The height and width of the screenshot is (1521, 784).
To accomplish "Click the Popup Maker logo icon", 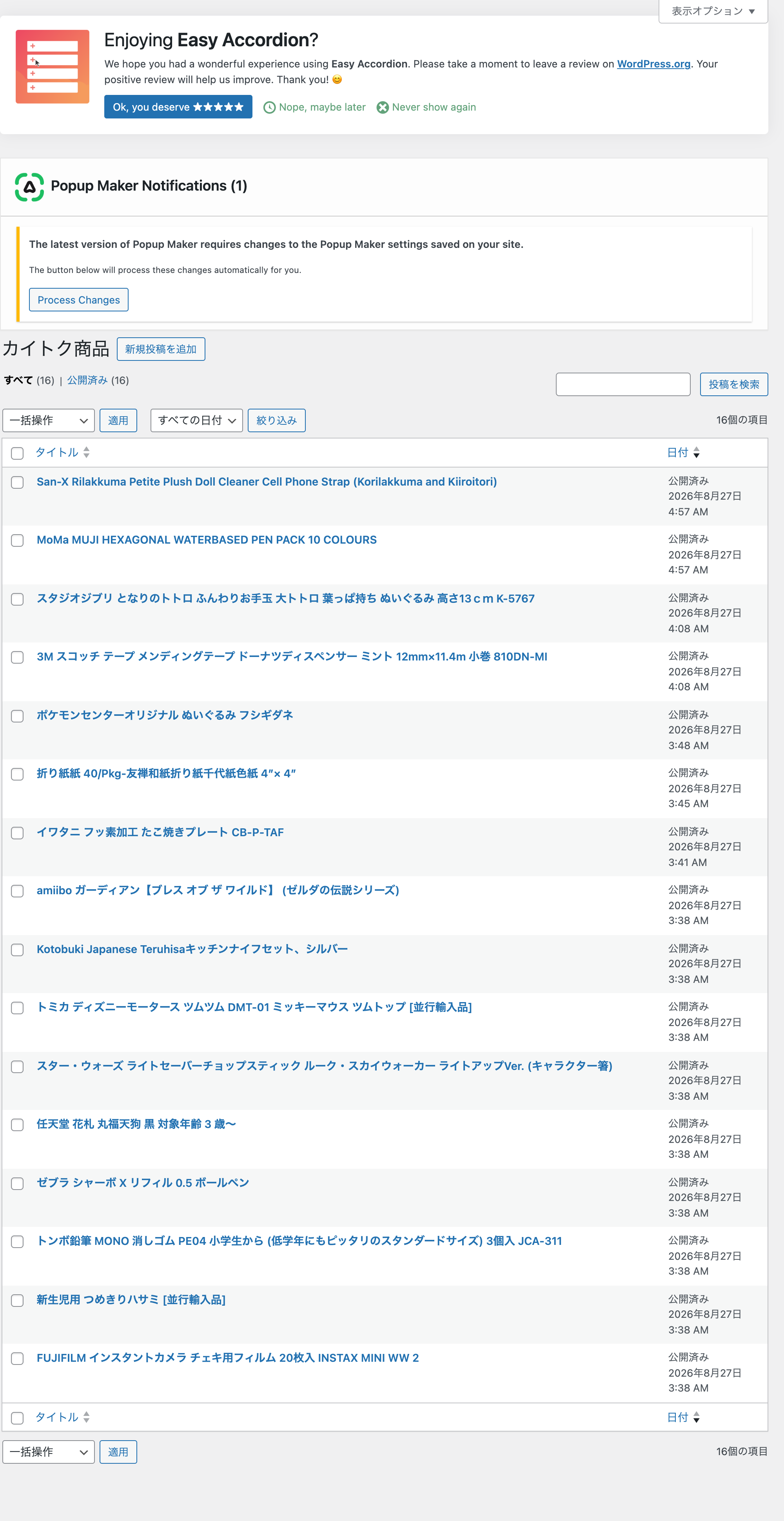I will [29, 187].
